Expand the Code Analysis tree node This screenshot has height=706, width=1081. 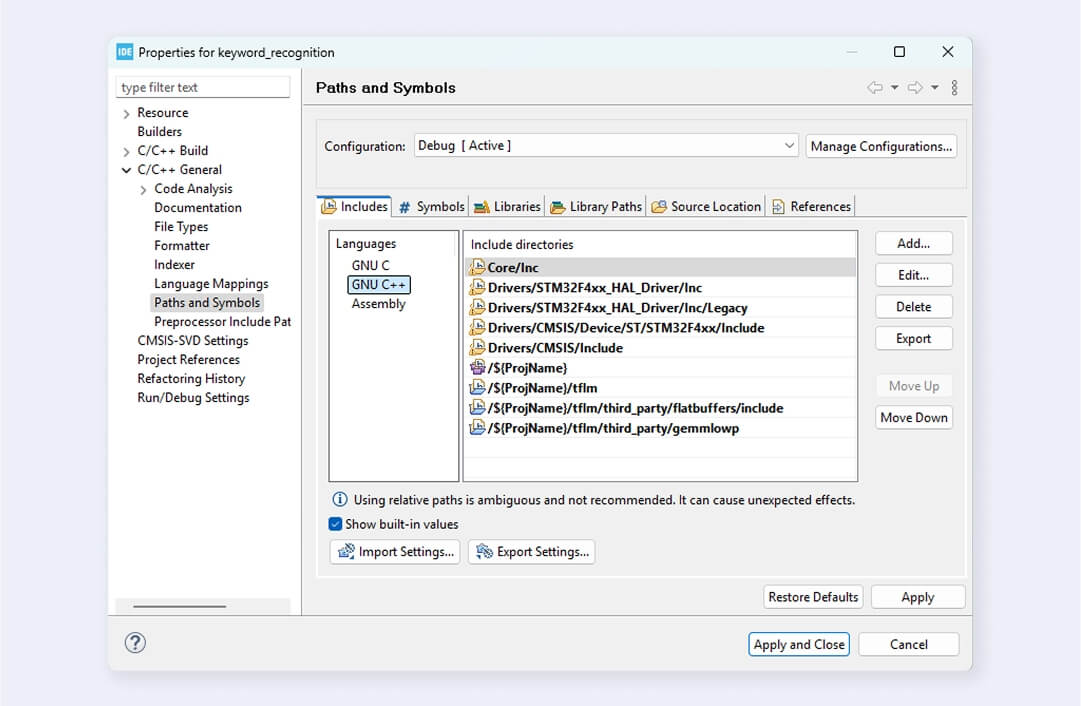[x=144, y=190]
